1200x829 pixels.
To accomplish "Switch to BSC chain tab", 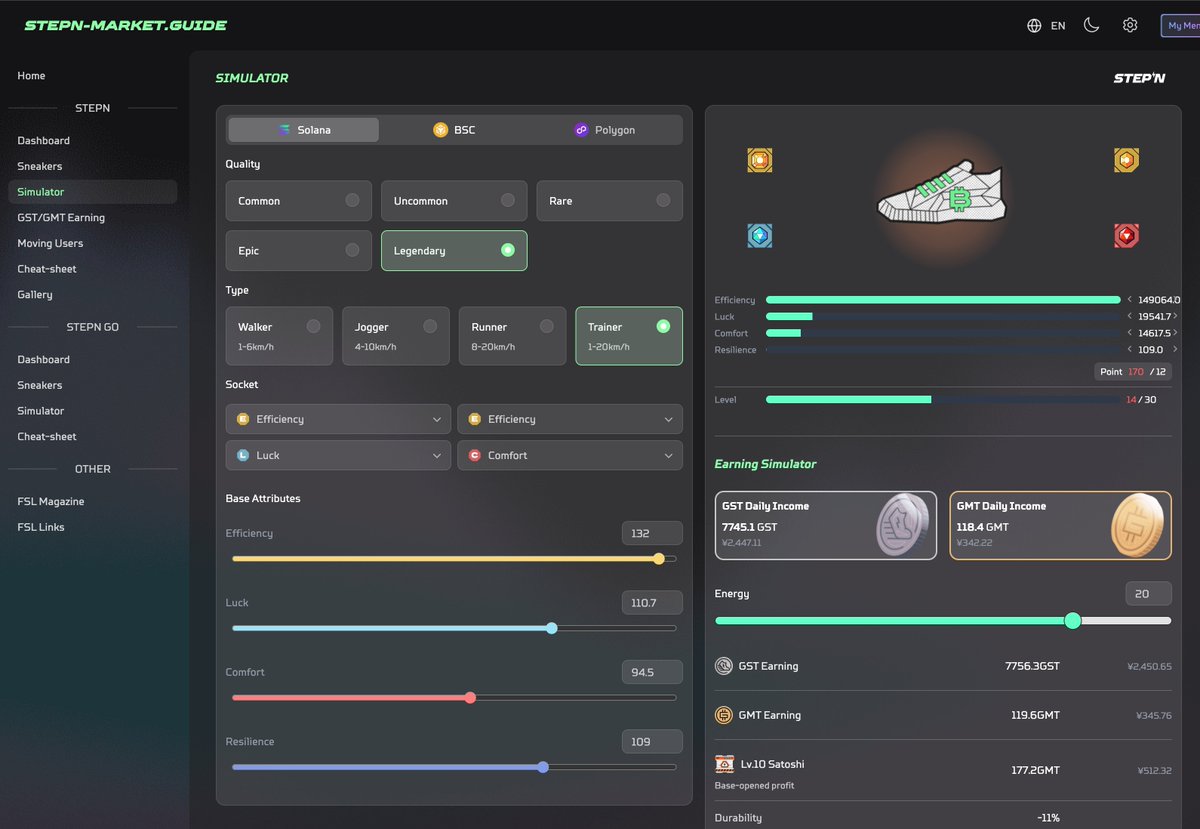I will (454, 130).
